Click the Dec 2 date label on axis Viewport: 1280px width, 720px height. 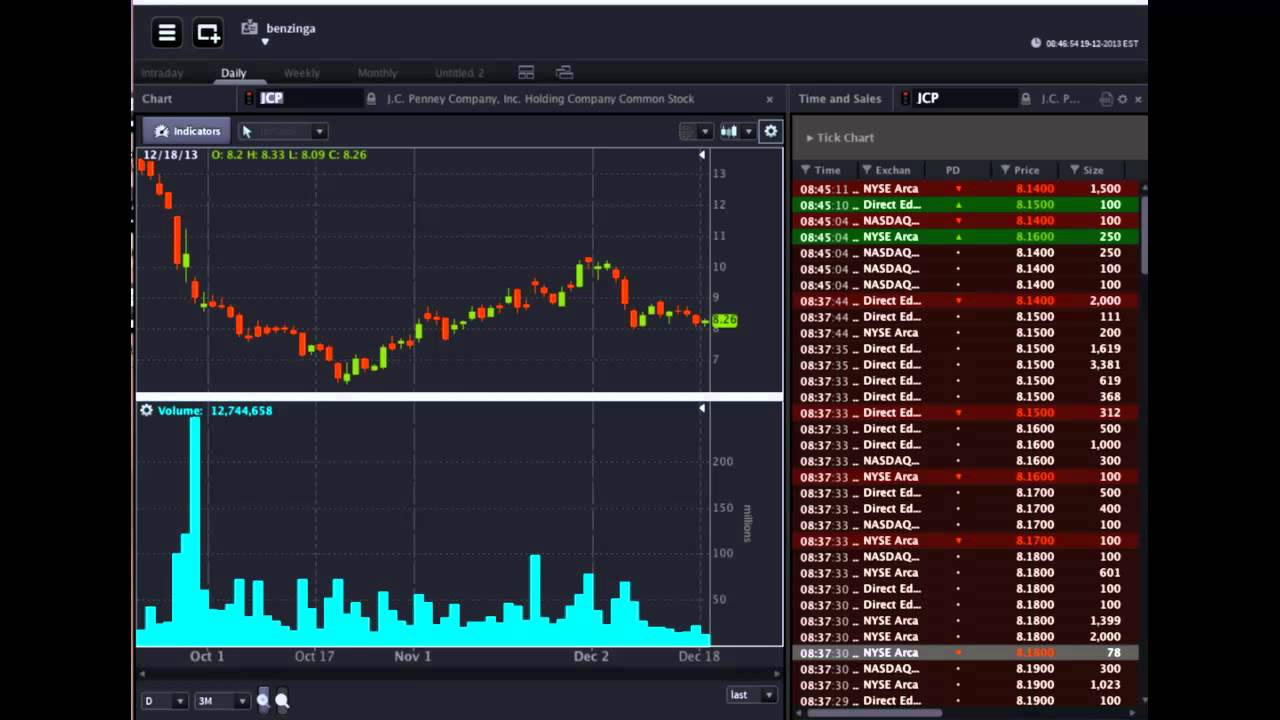(x=590, y=656)
